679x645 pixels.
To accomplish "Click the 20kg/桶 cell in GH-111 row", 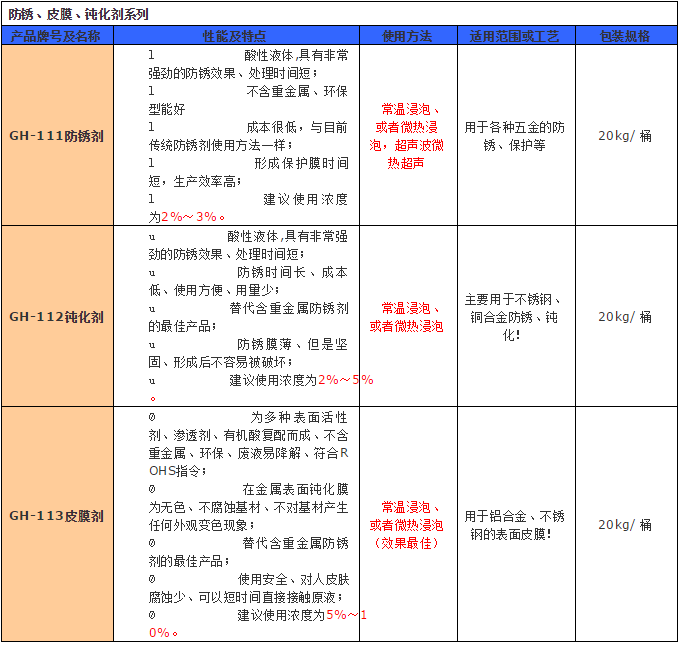I will click(x=625, y=136).
